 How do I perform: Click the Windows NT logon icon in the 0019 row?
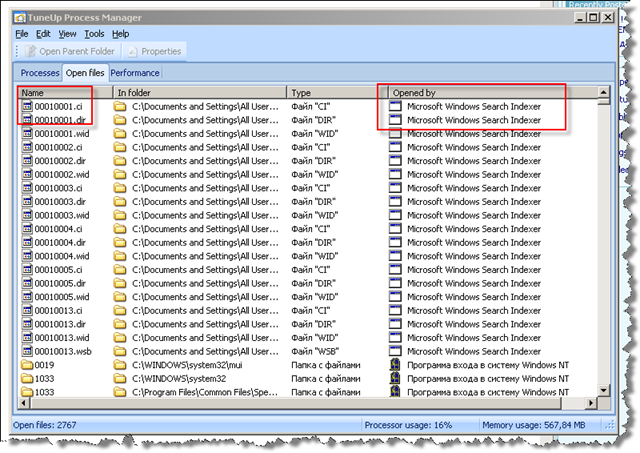pyautogui.click(x=395, y=365)
